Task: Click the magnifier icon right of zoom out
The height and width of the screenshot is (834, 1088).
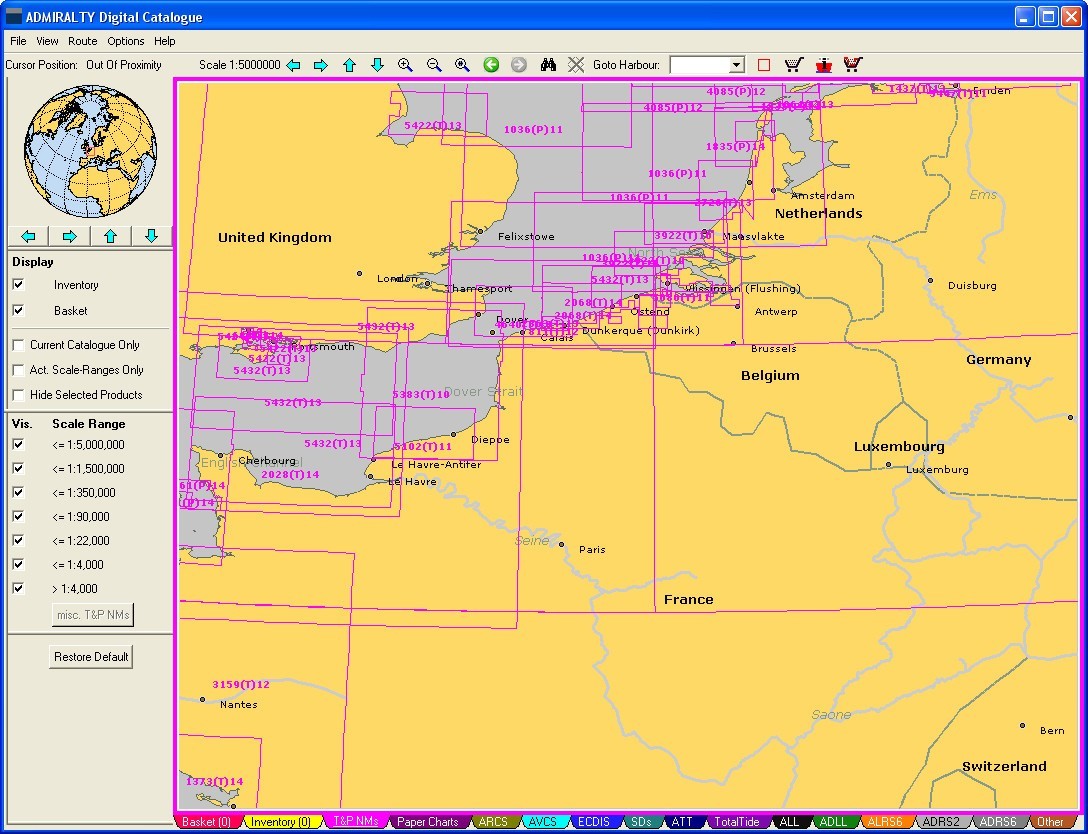Action: tap(462, 65)
